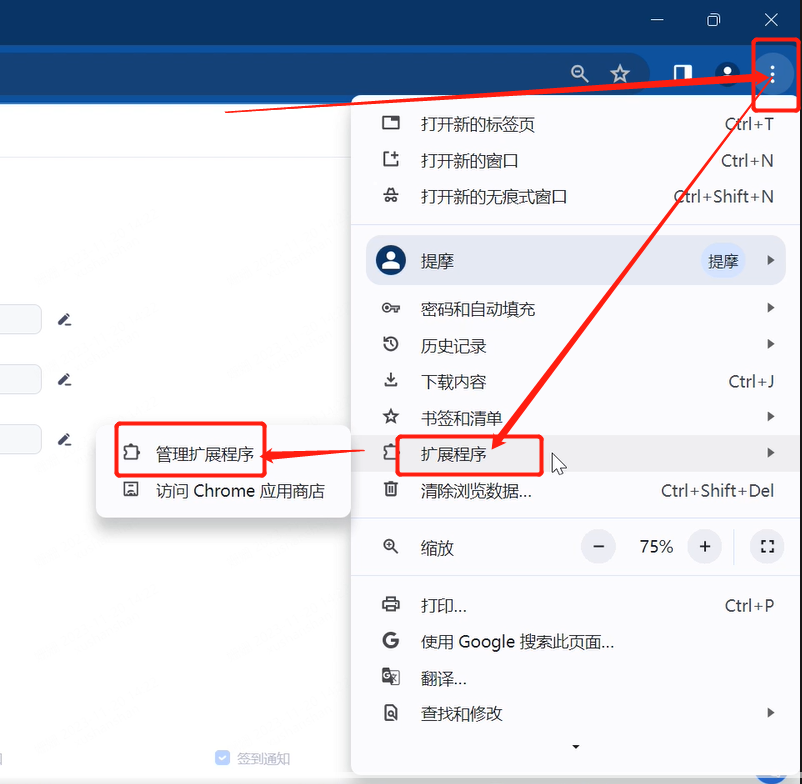Click the bookmarks star icon in menu
The height and width of the screenshot is (784, 802).
(x=391, y=416)
